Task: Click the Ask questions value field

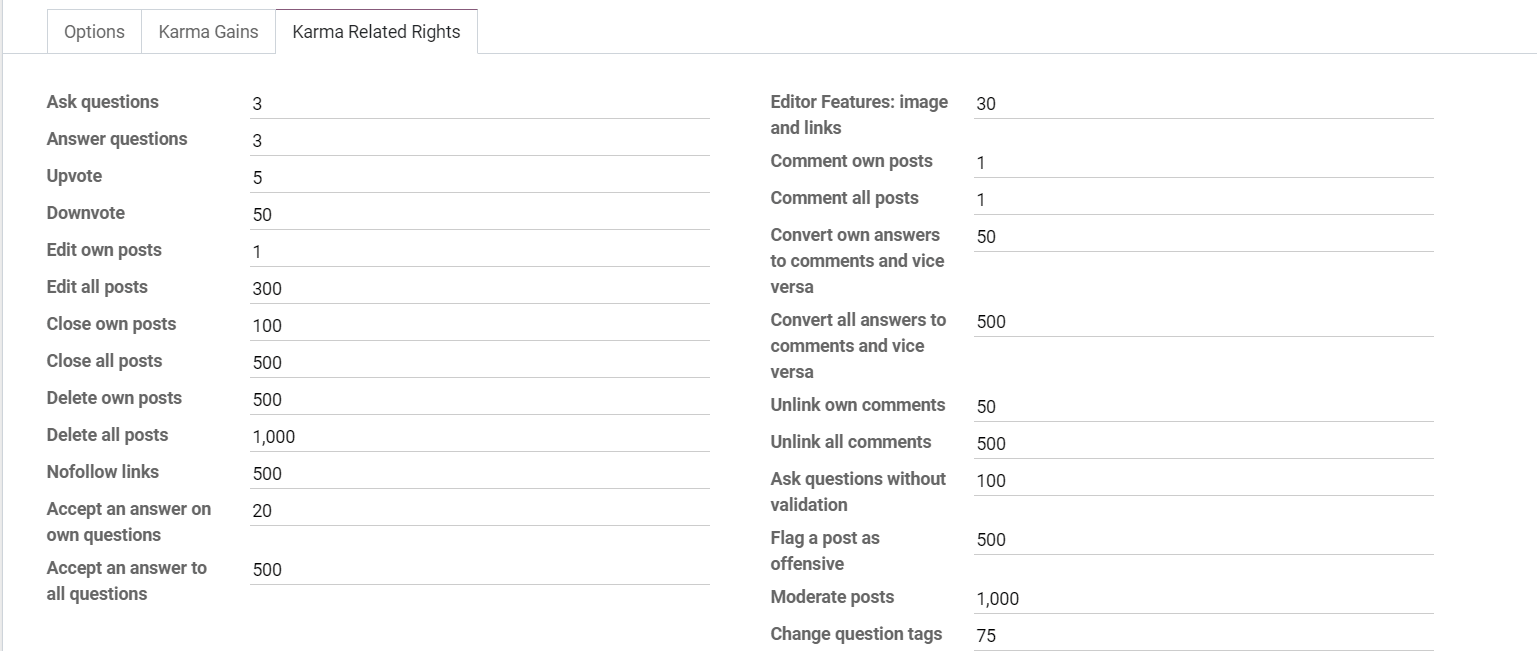Action: tap(480, 104)
